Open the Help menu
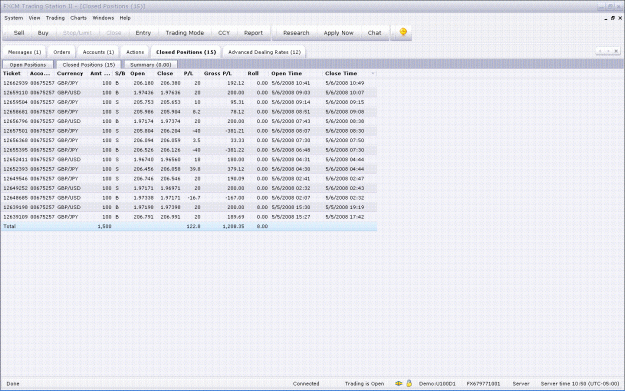Viewport: 625px width, 391px height. pyautogui.click(x=125, y=18)
